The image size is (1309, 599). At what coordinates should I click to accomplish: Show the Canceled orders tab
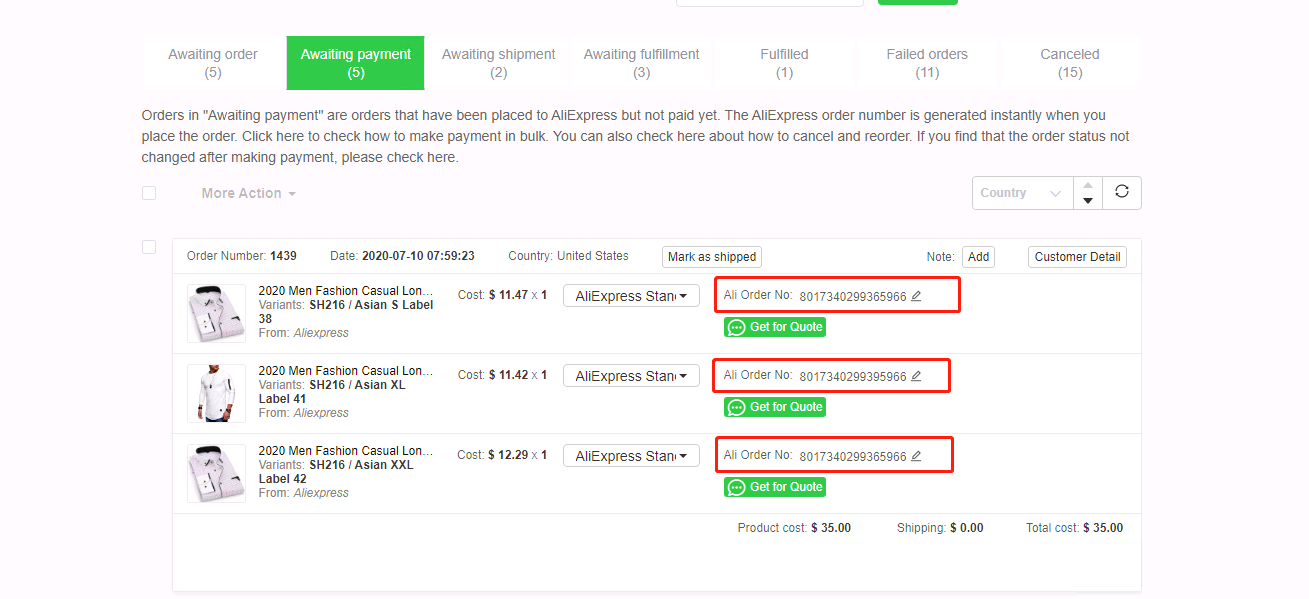click(1070, 63)
